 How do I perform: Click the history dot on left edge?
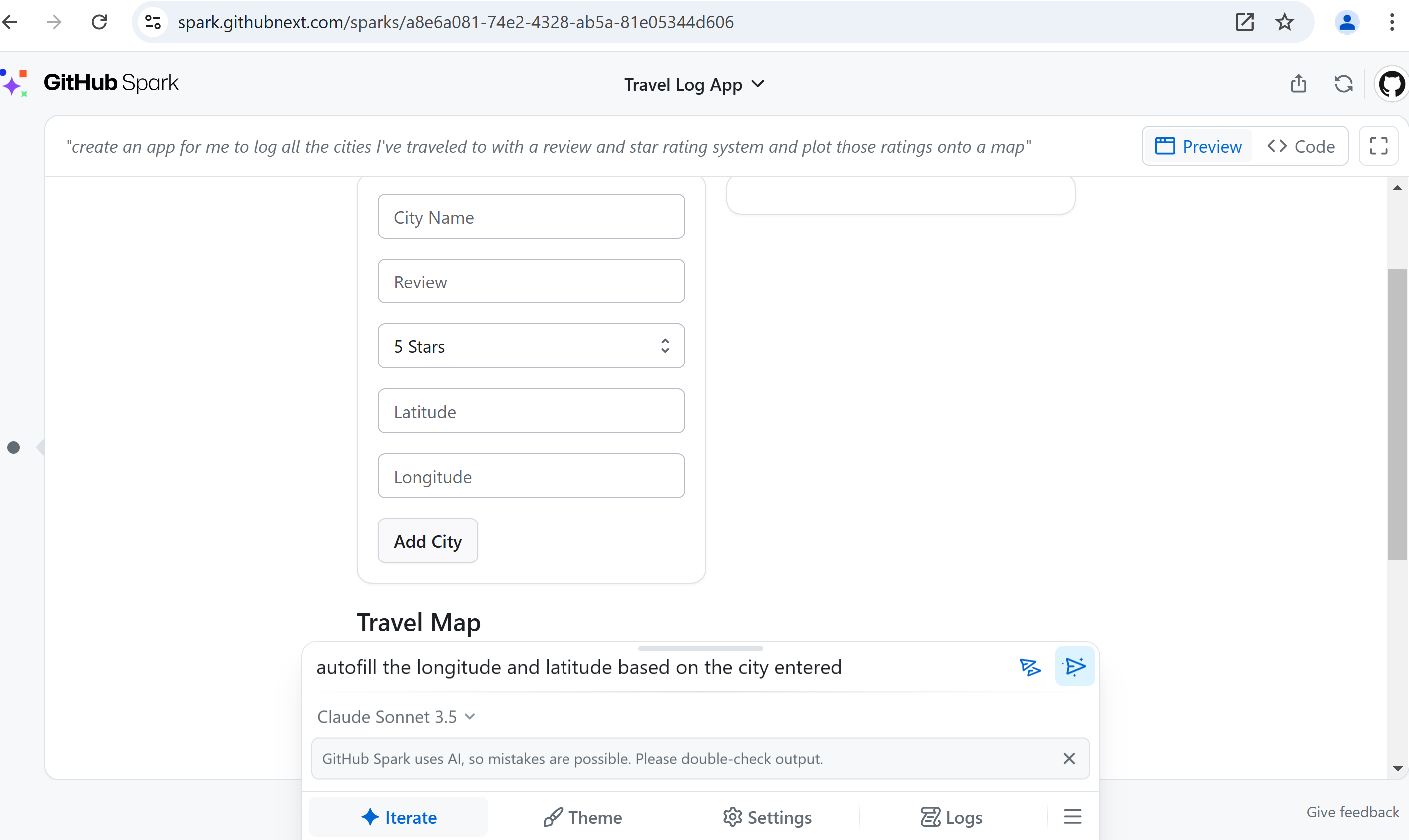(14, 448)
